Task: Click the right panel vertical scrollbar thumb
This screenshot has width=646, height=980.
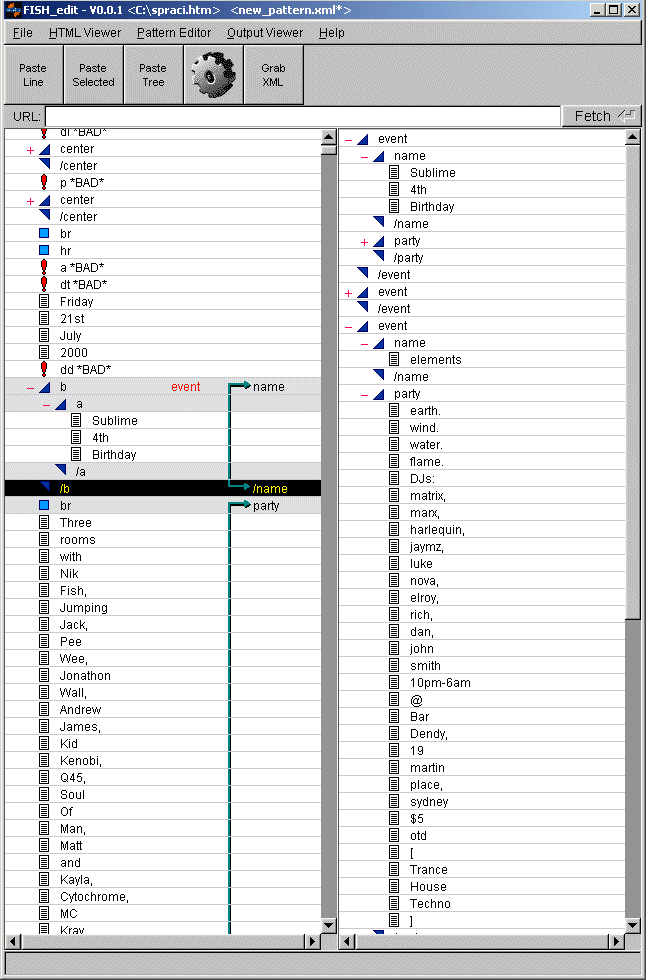Action: (x=632, y=380)
